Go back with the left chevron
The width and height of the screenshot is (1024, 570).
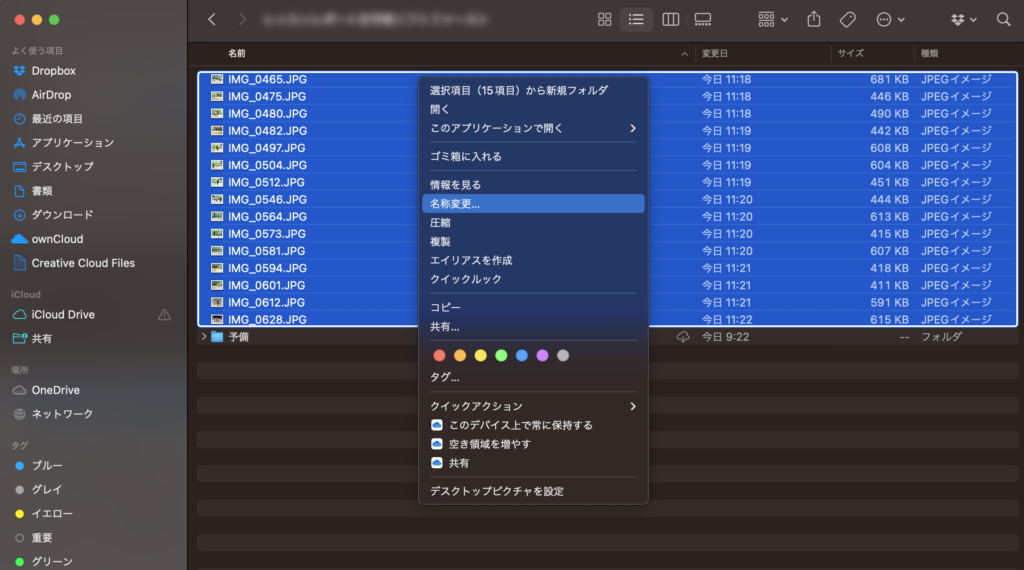pyautogui.click(x=211, y=19)
